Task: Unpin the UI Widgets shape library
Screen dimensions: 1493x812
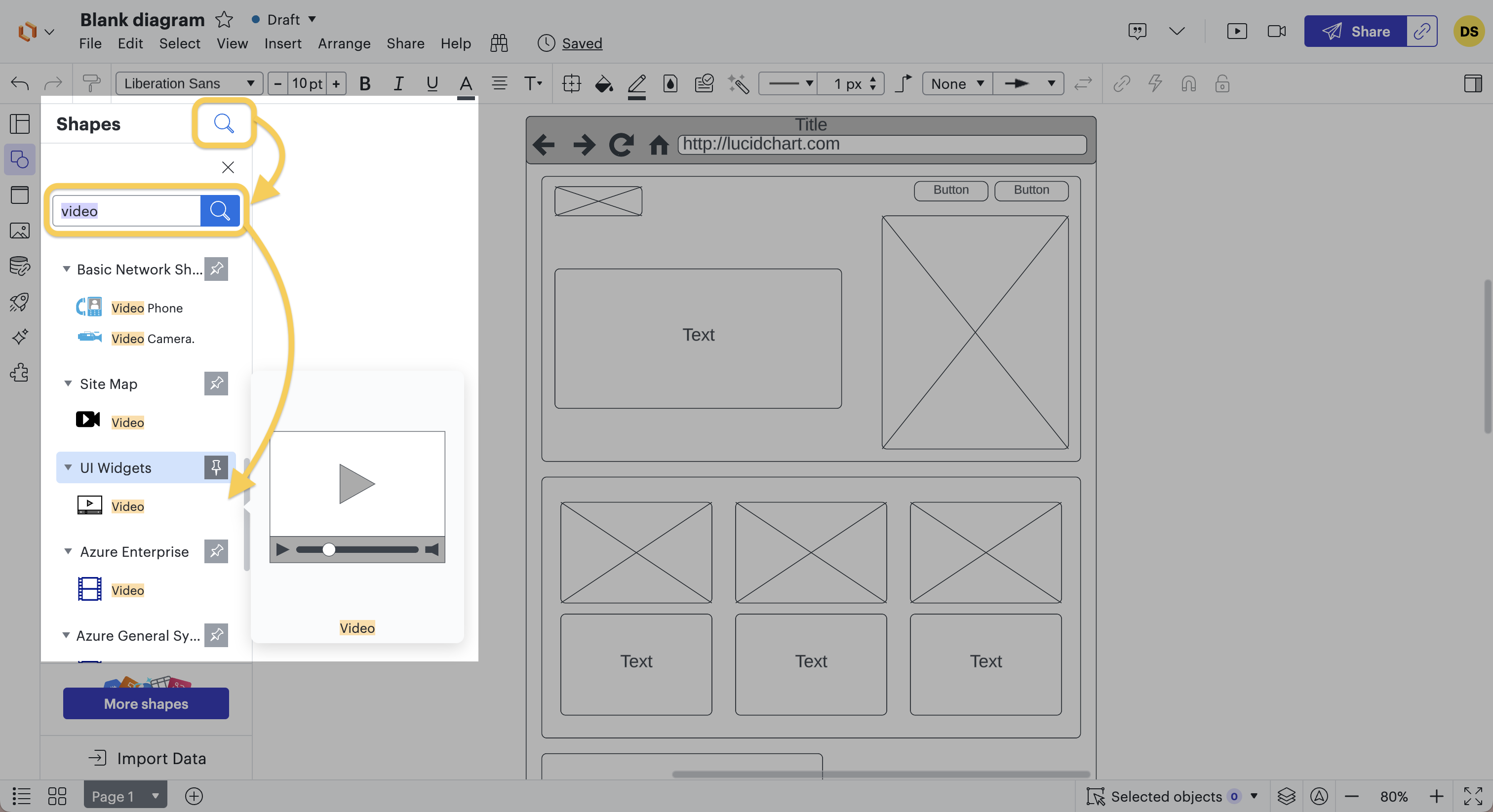Action: tap(216, 467)
